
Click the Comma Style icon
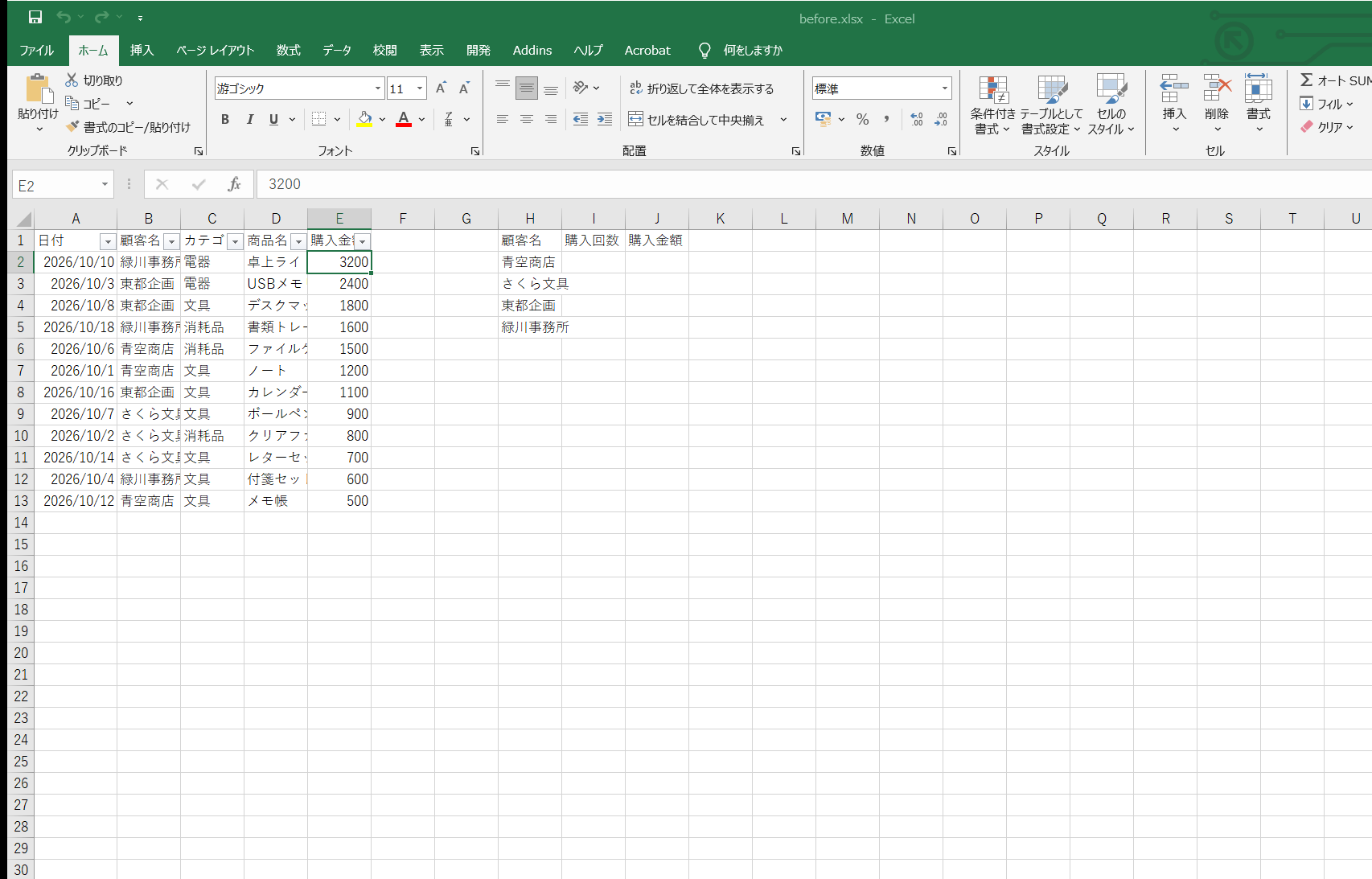[x=886, y=119]
